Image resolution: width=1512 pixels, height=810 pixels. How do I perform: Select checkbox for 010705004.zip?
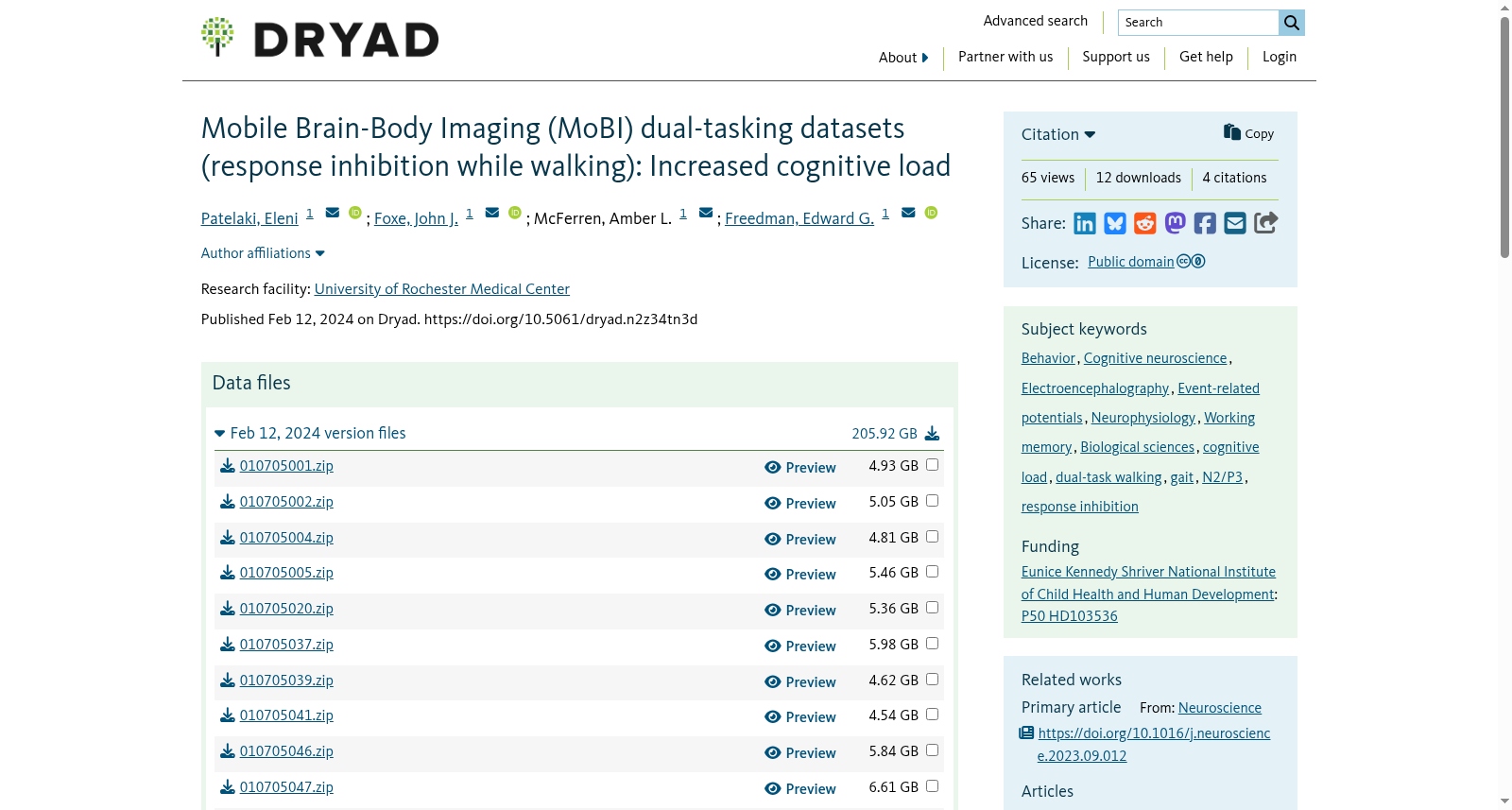tap(933, 537)
